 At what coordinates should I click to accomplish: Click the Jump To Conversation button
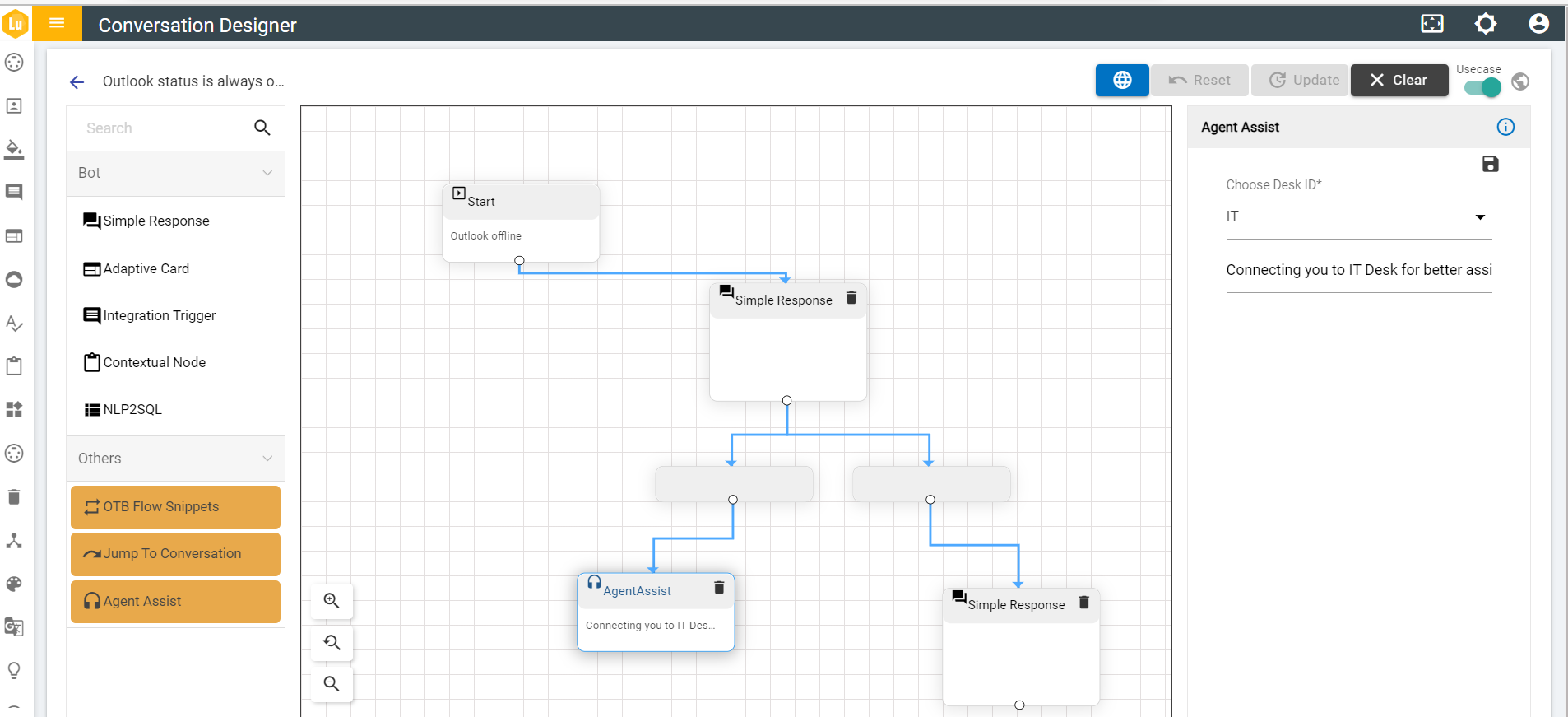(x=175, y=554)
